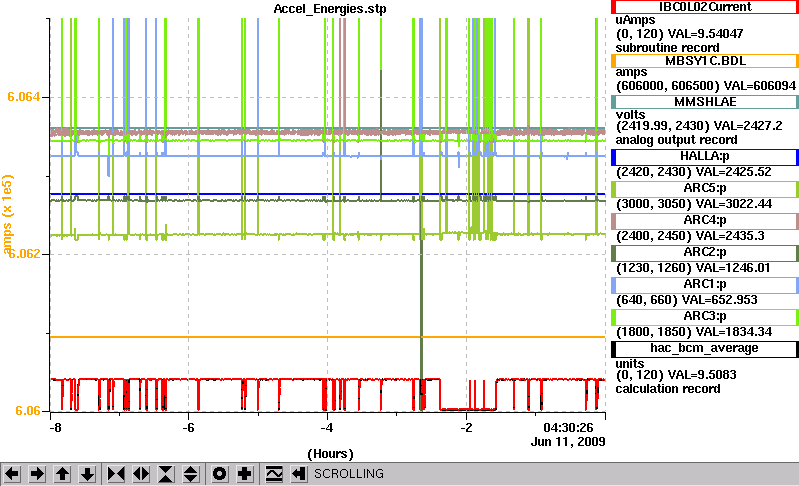Screen dimensions: 799x486
Task: Click the -6 hours x-axis tick label
Action: [x=189, y=428]
